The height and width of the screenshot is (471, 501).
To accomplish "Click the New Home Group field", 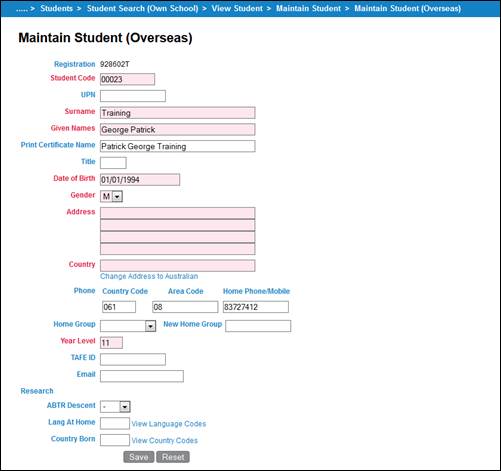I will (x=258, y=326).
